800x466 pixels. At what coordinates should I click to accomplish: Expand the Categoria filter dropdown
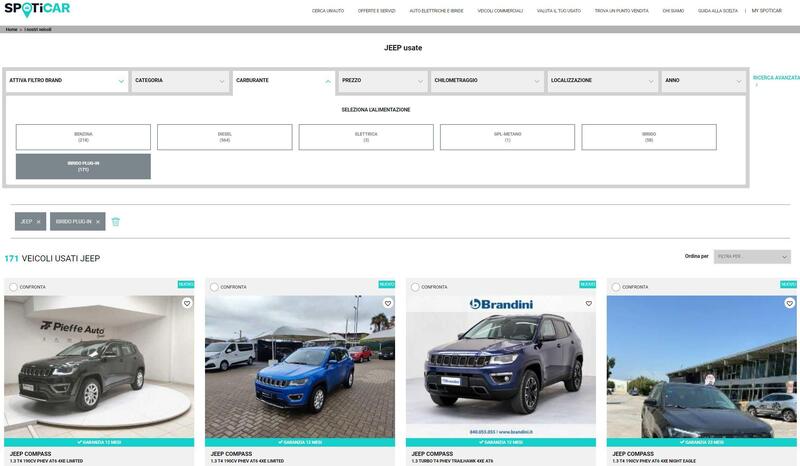(180, 81)
